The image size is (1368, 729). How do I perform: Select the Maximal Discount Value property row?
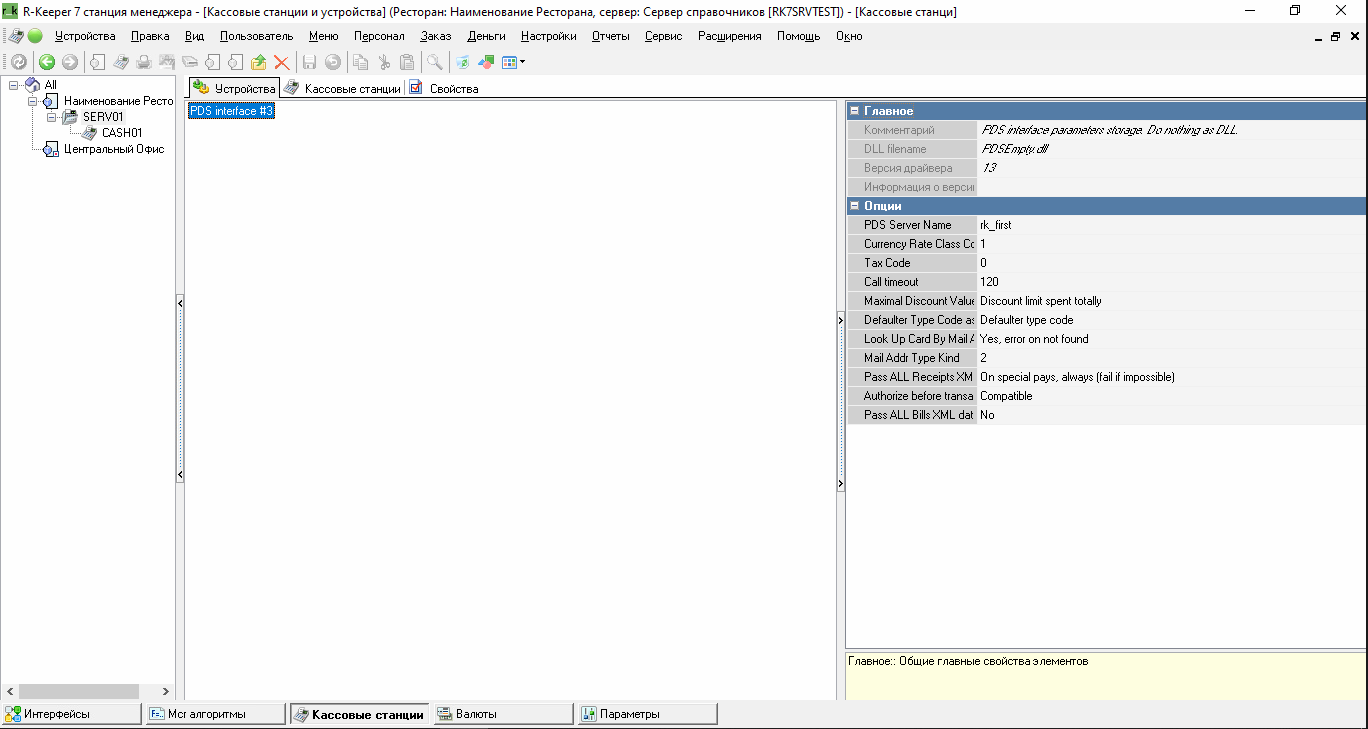tap(1106, 301)
